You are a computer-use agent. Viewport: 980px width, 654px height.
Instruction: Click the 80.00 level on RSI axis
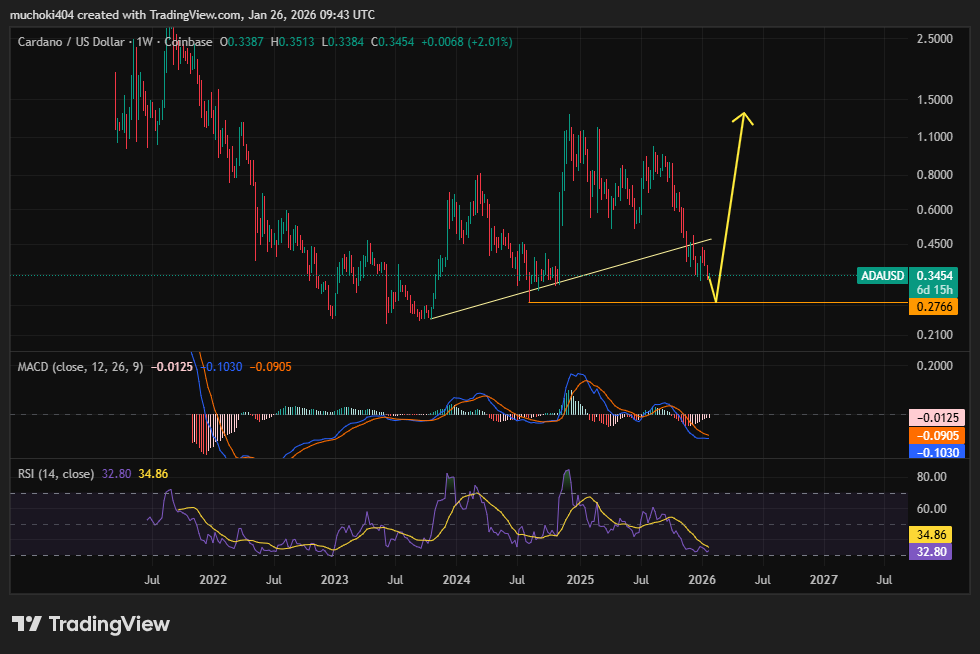pyautogui.click(x=931, y=477)
